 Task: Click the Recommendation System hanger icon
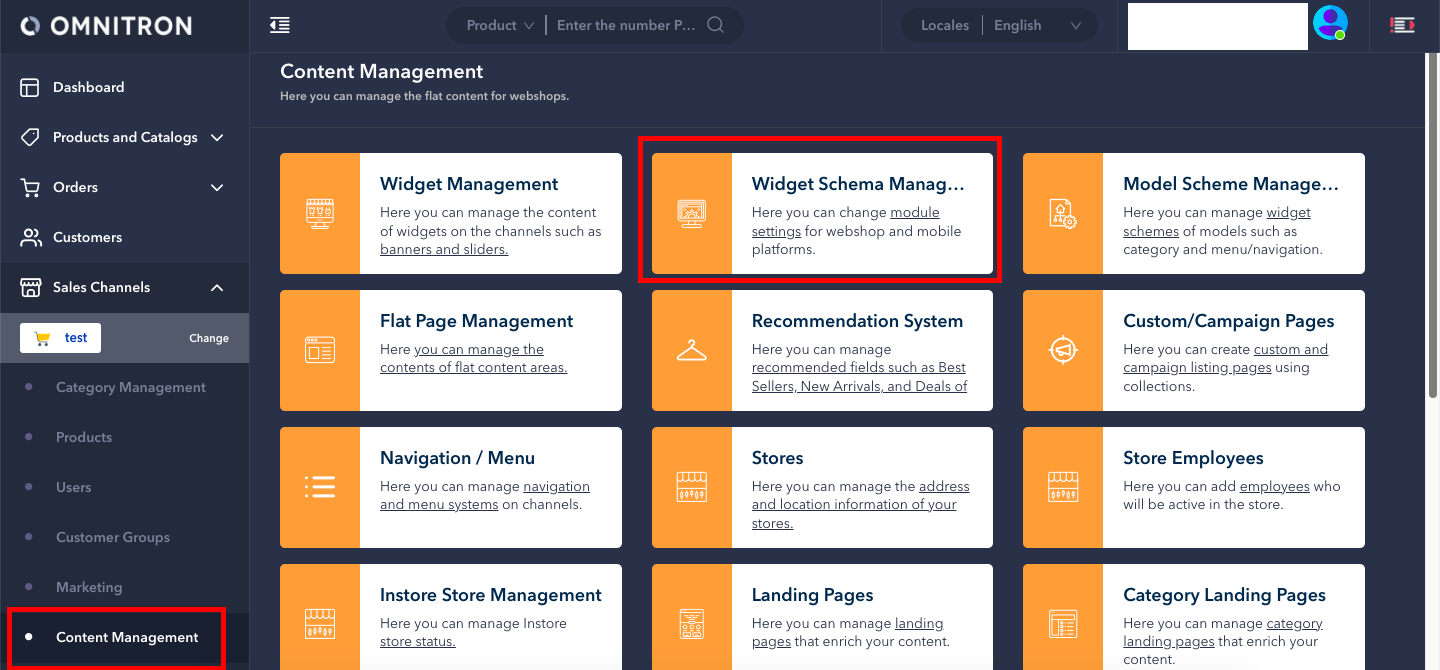[692, 350]
